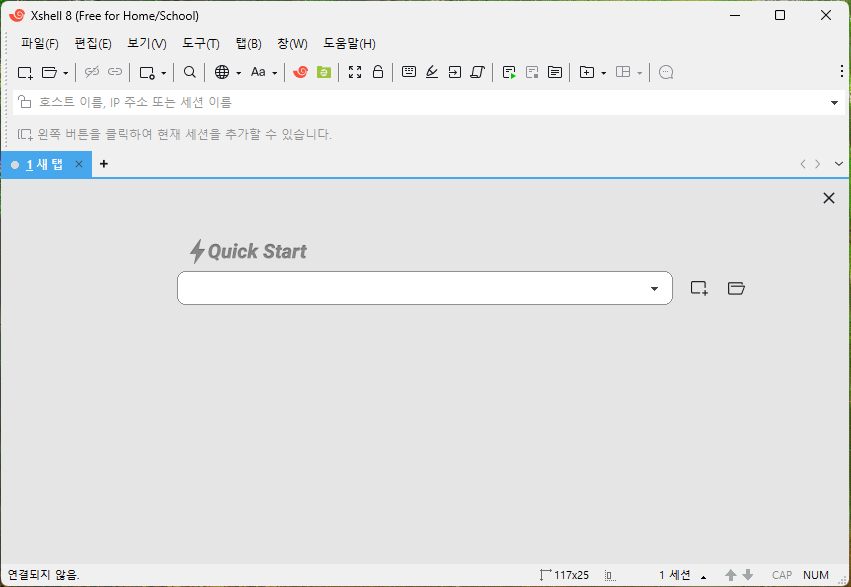Expand the host address bar dropdown
This screenshot has height=587, width=851.
833,102
